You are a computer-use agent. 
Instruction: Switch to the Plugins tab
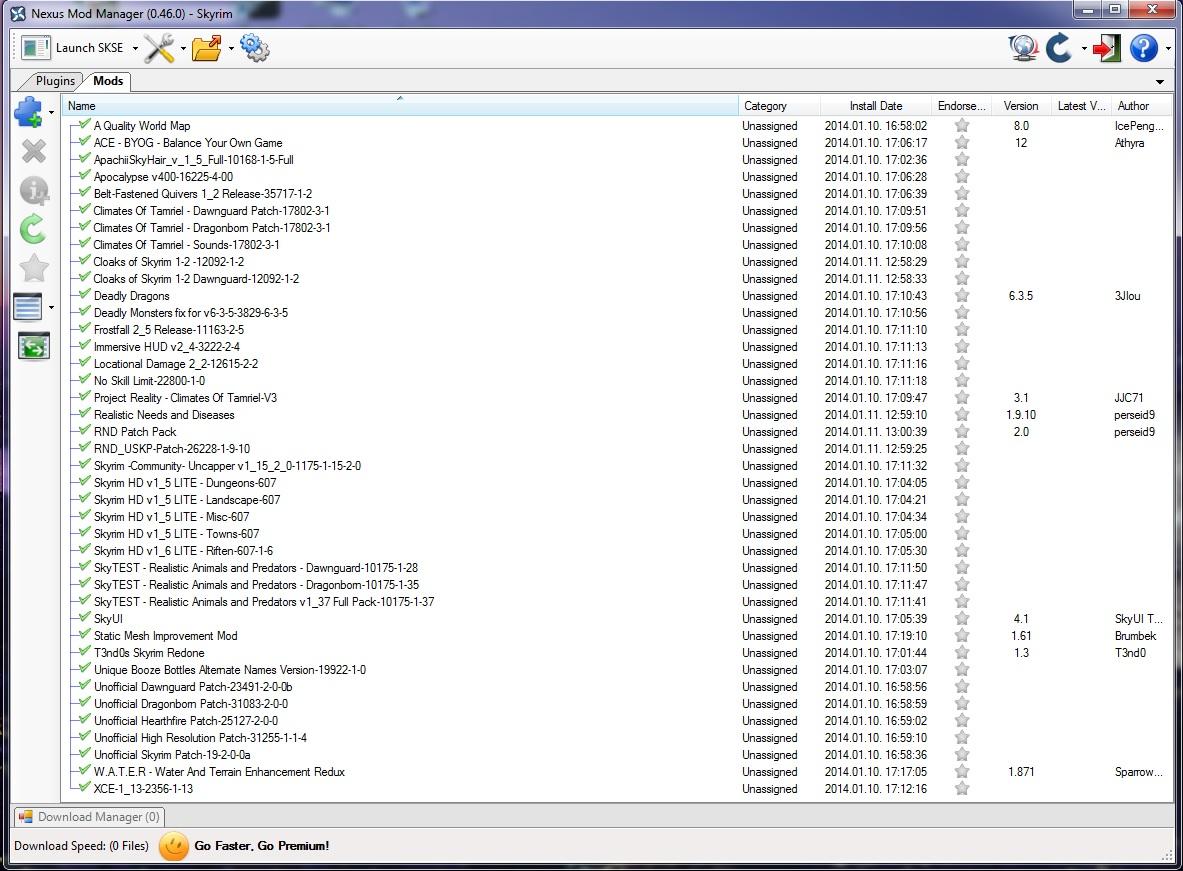55,81
